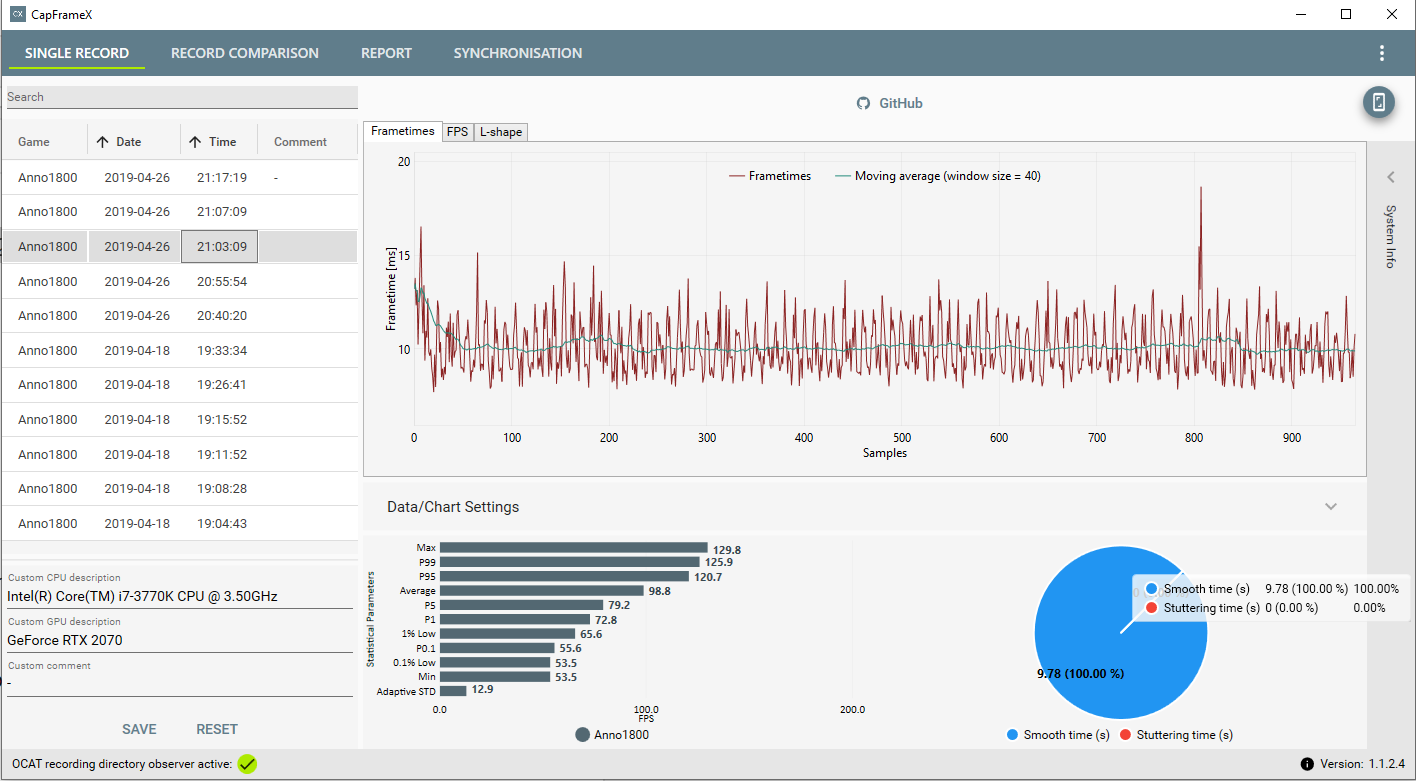Click the GitHub logo icon
This screenshot has height=781, width=1416.
coord(864,103)
